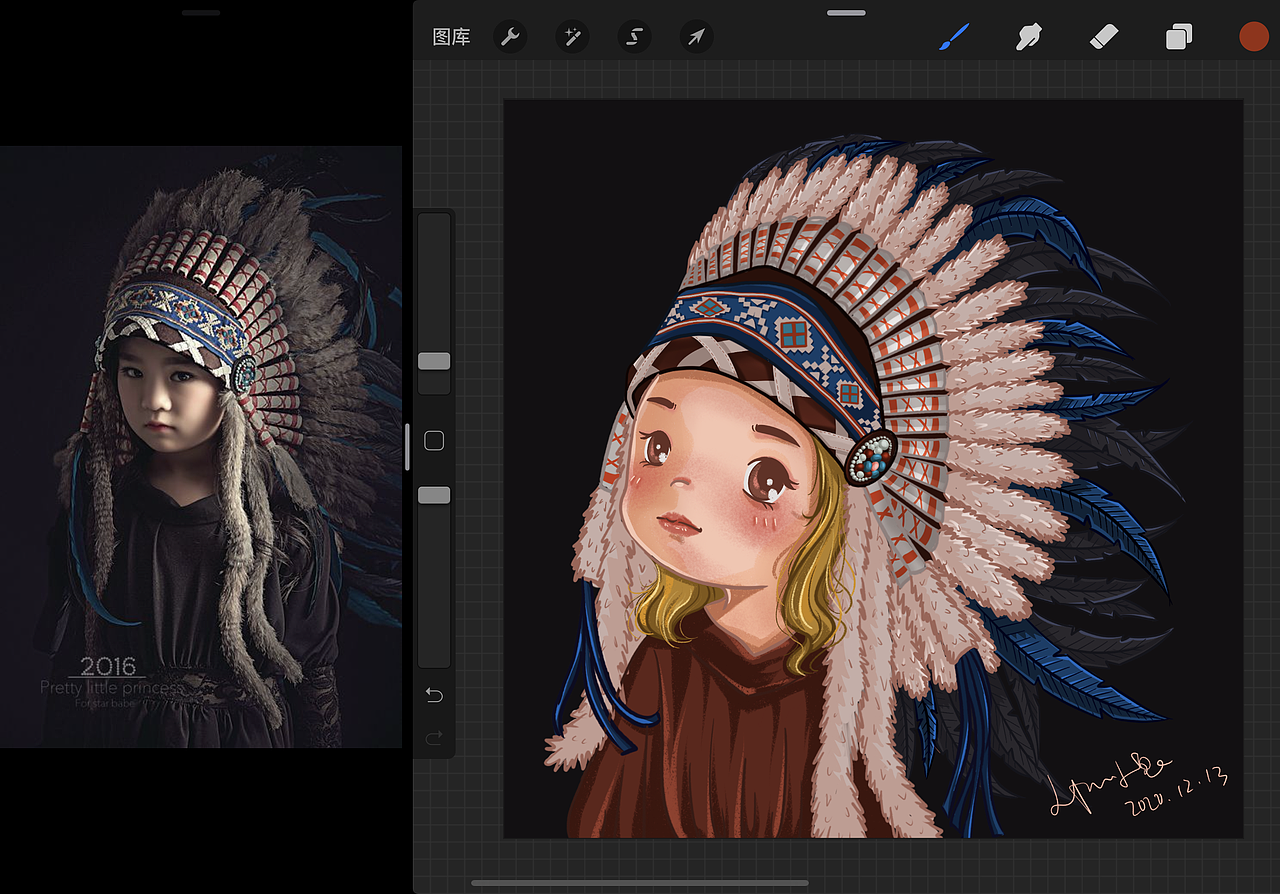Open the Selections tool
This screenshot has width=1280, height=894.
pos(634,37)
